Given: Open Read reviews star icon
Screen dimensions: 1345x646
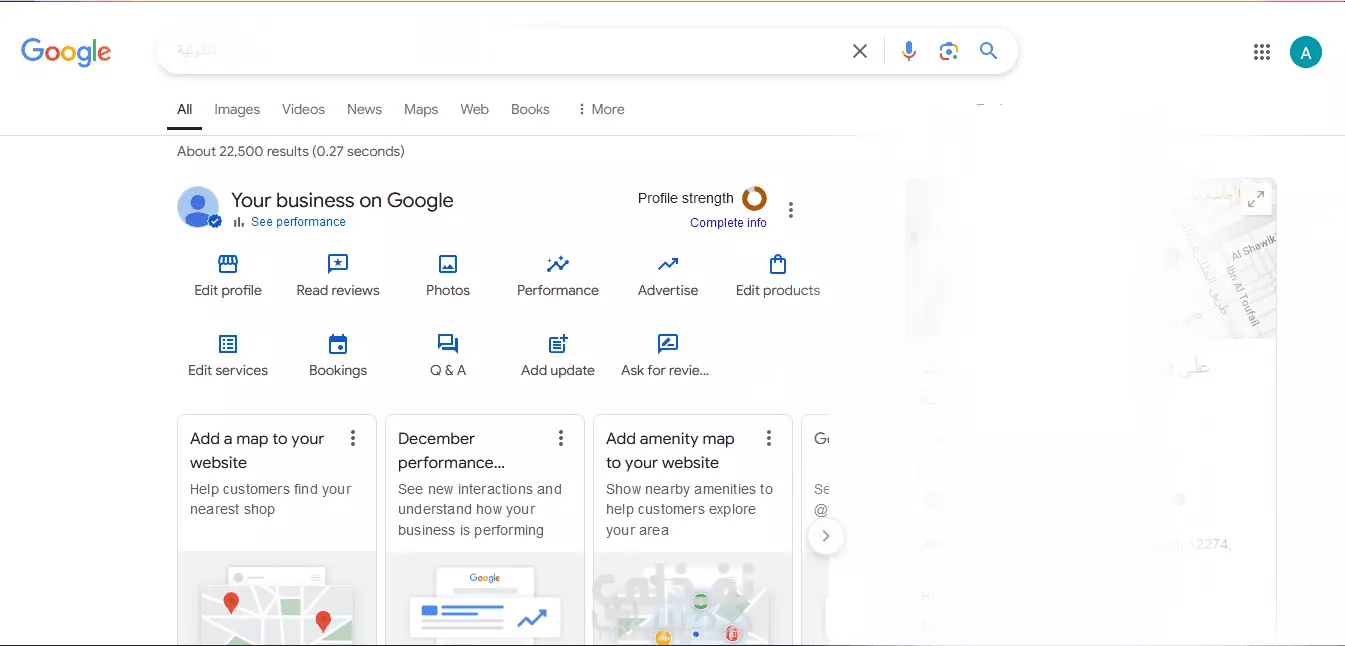Looking at the screenshot, I should click(x=338, y=264).
